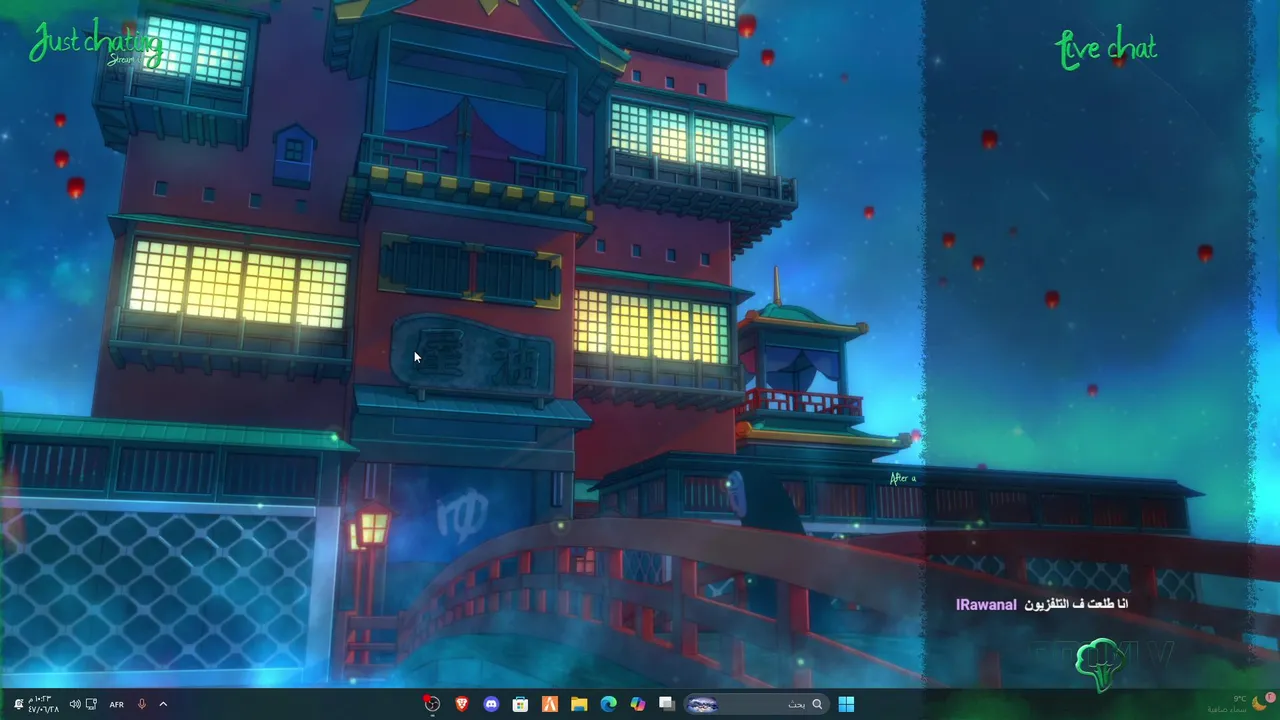Click the Arabic chat message text
Viewport: 1280px width, 720px height.
[1077, 605]
